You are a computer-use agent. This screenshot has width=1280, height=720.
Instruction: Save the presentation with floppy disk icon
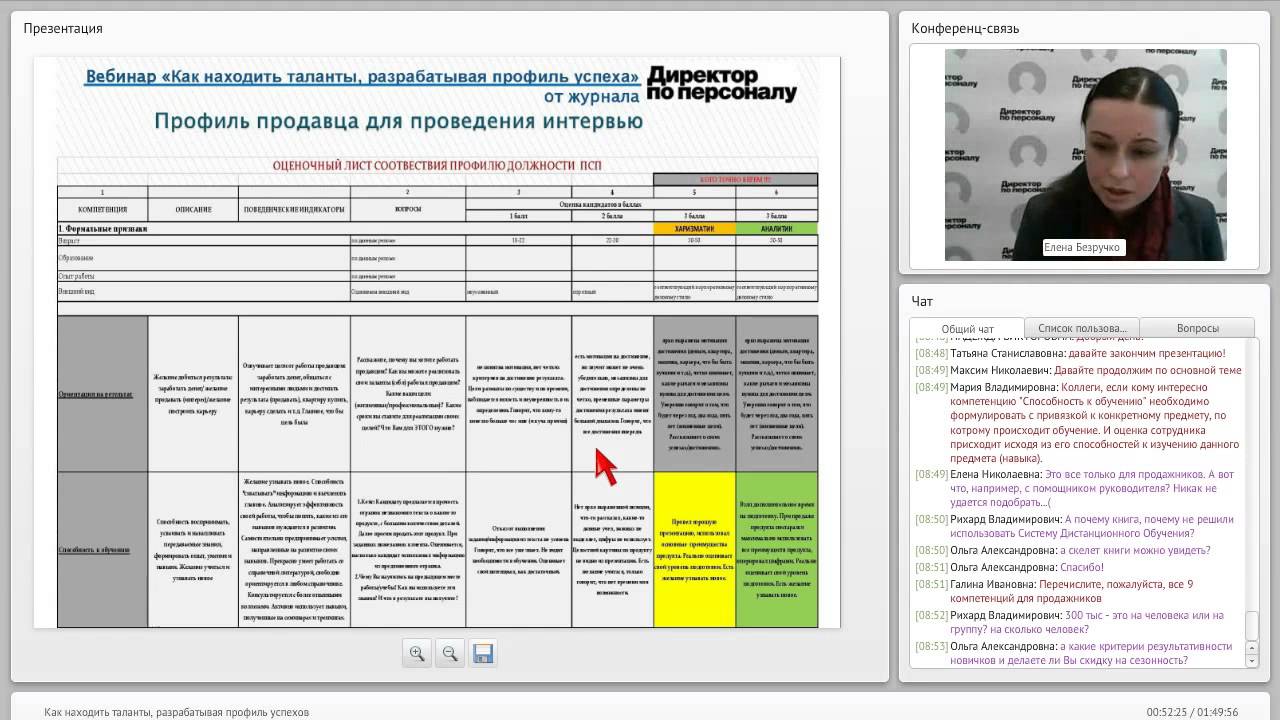pos(483,653)
